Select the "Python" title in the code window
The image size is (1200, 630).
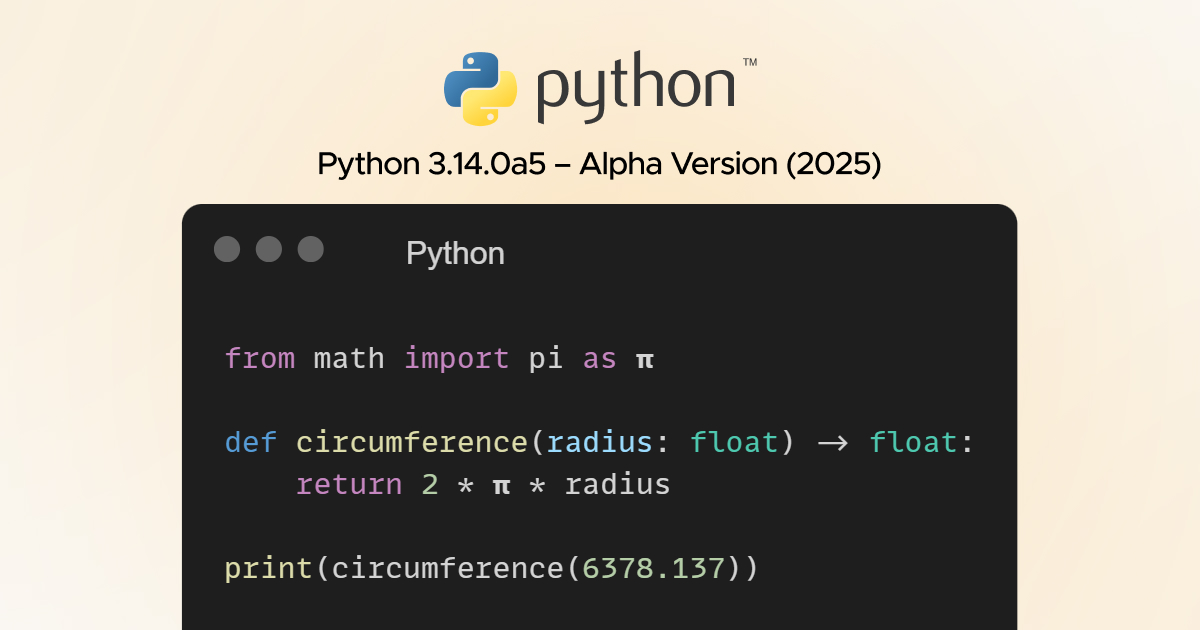pyautogui.click(x=455, y=254)
